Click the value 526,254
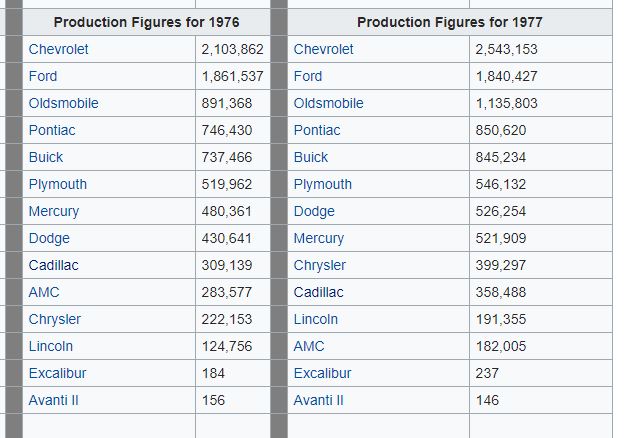 click(x=501, y=211)
